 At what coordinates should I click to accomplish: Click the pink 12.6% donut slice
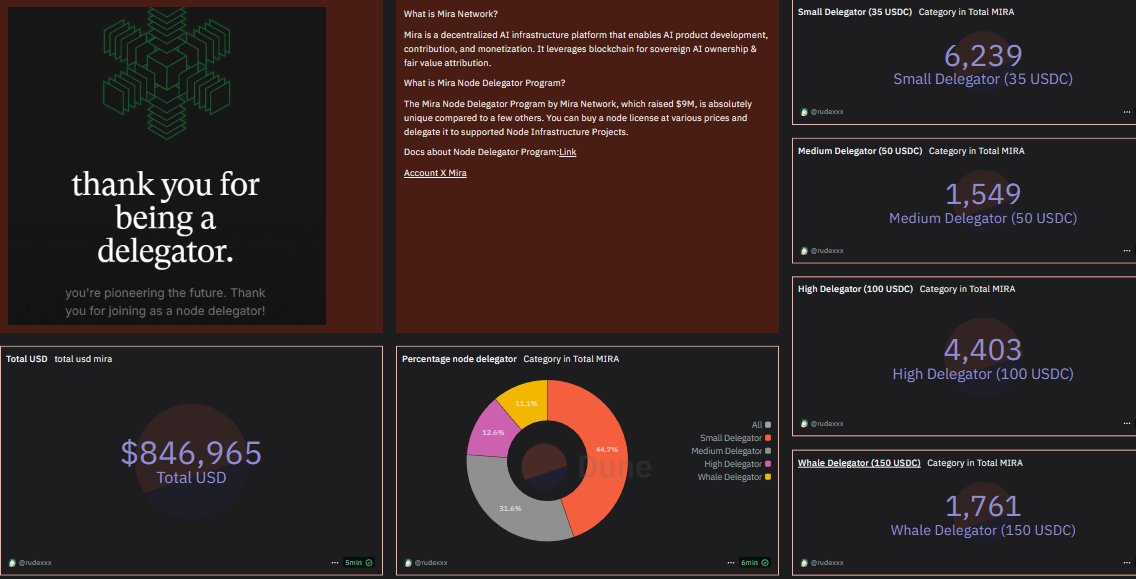tap(493, 433)
